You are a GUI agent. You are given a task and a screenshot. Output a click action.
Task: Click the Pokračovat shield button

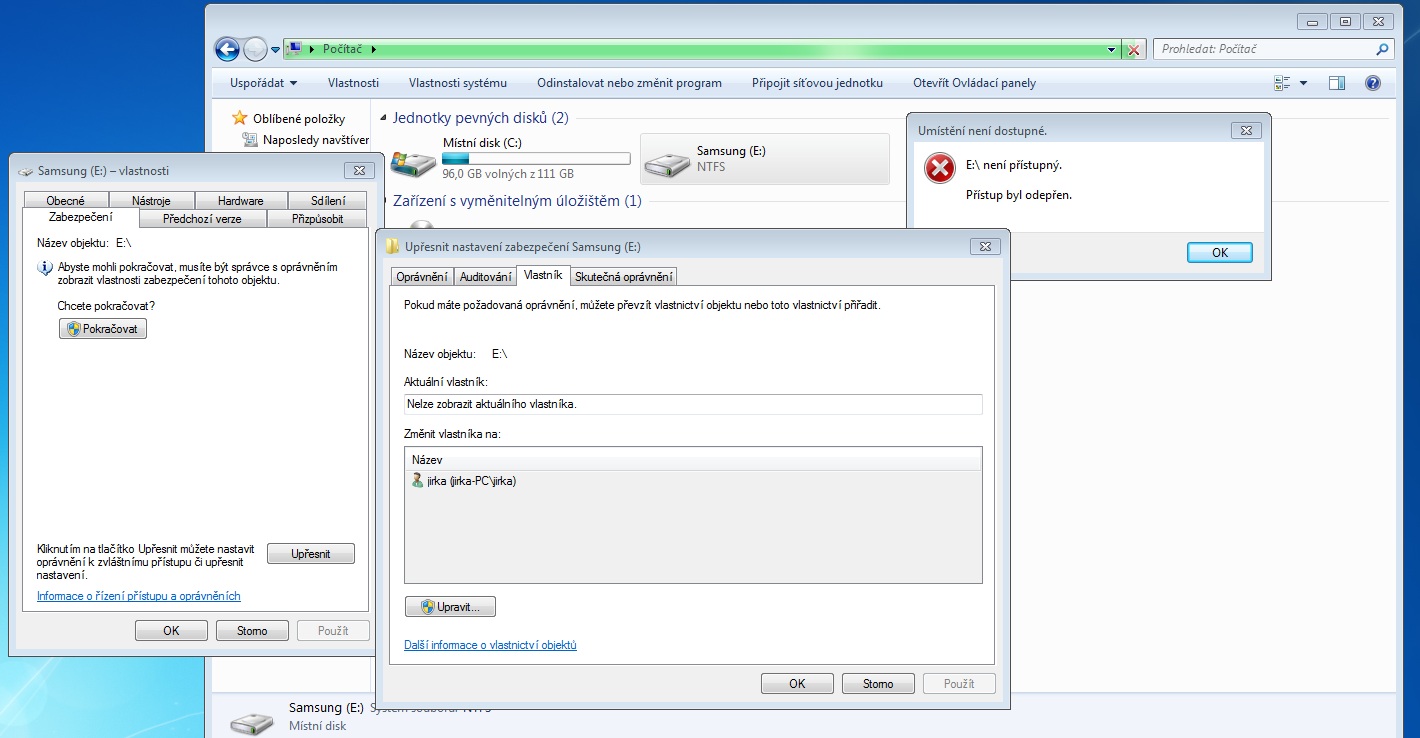click(x=103, y=328)
